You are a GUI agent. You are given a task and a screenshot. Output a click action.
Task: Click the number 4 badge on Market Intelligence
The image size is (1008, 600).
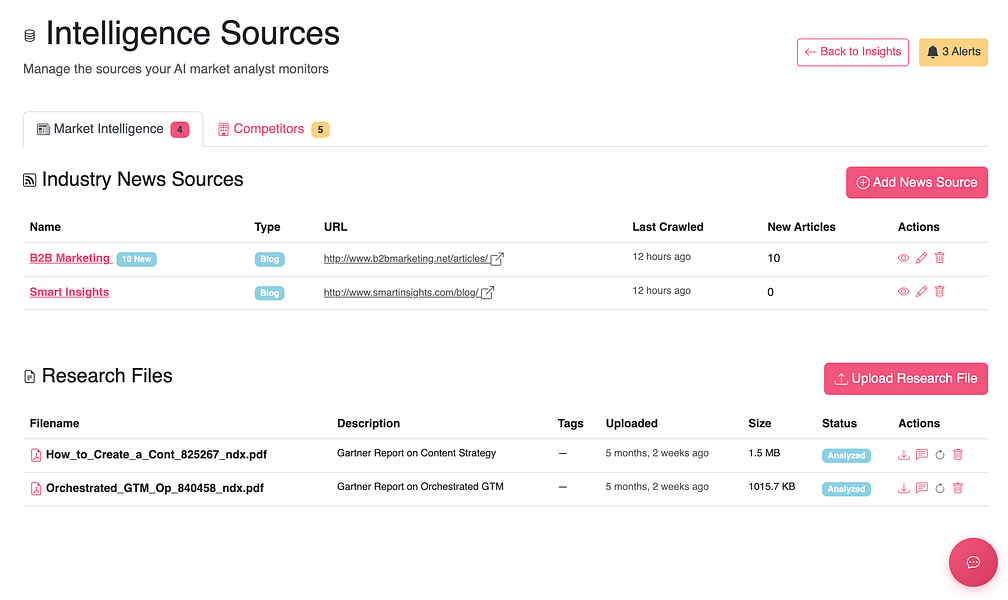click(180, 130)
